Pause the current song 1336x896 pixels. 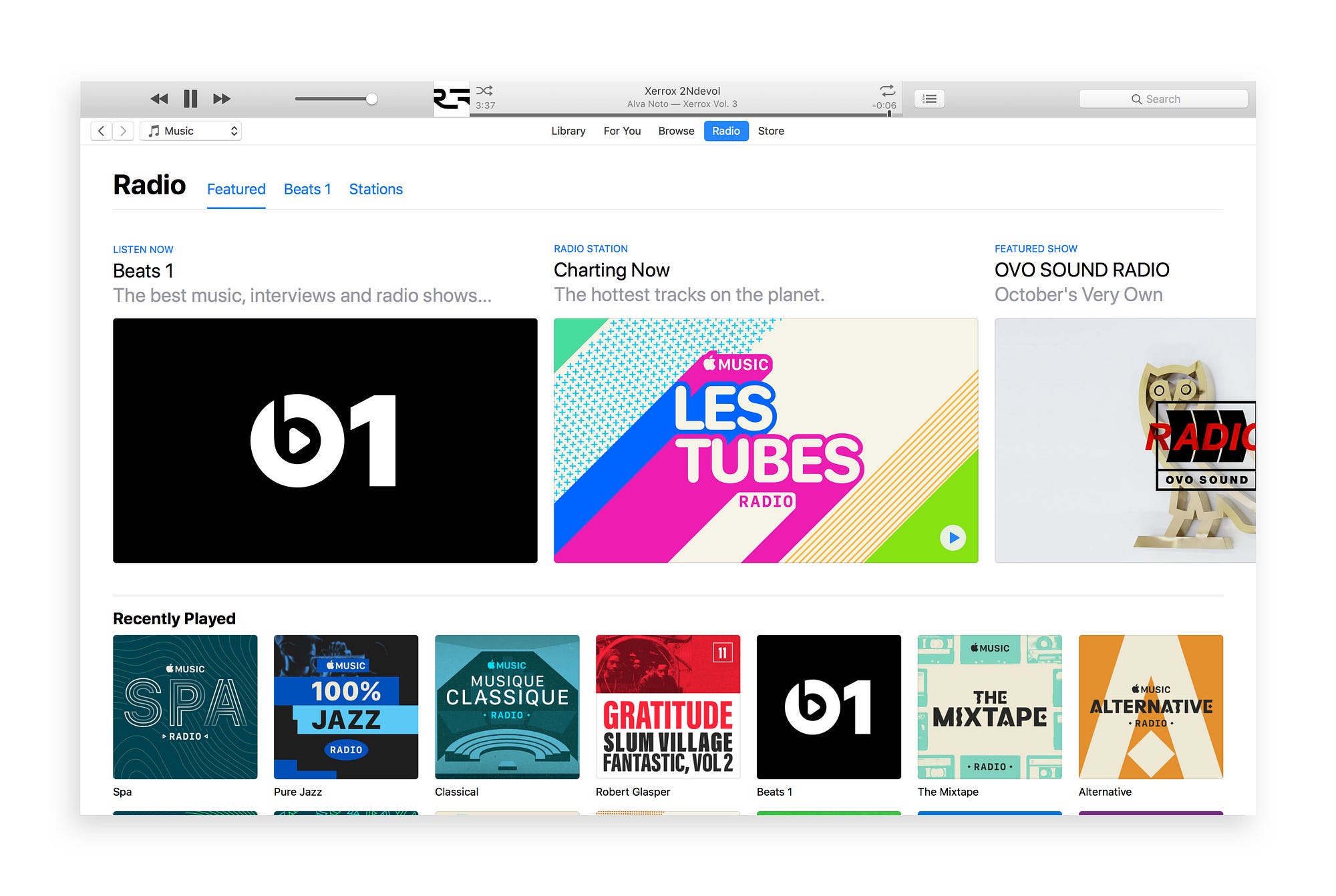point(190,99)
